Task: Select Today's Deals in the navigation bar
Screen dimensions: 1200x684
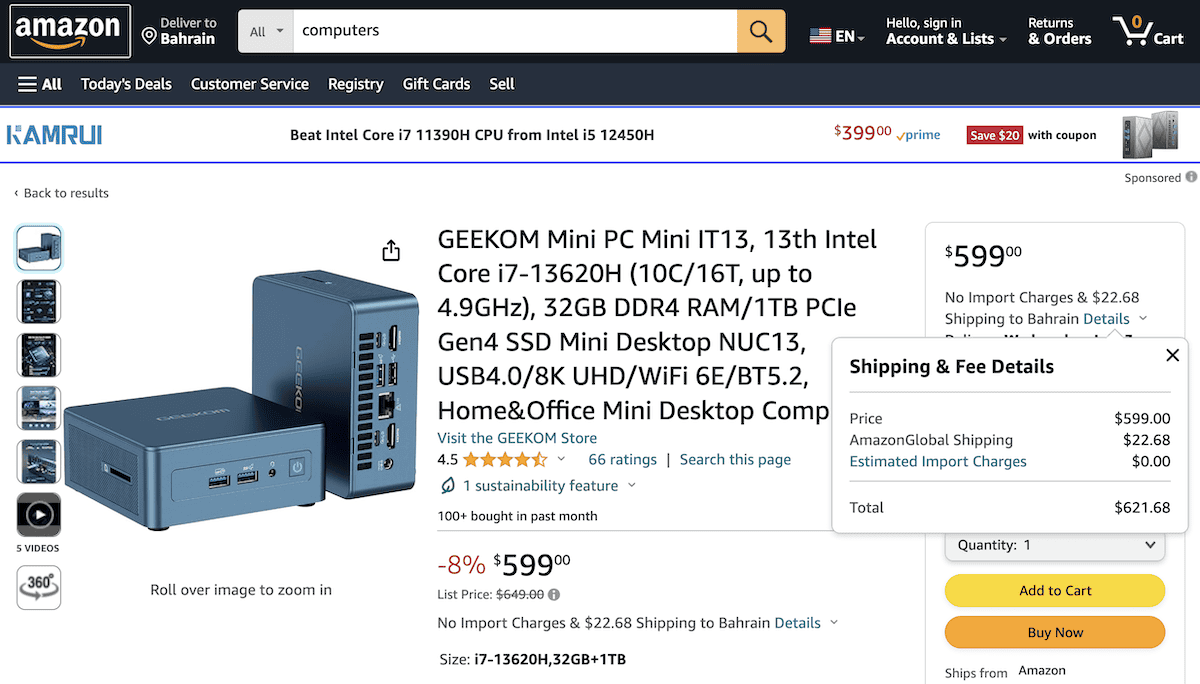Action: (126, 84)
